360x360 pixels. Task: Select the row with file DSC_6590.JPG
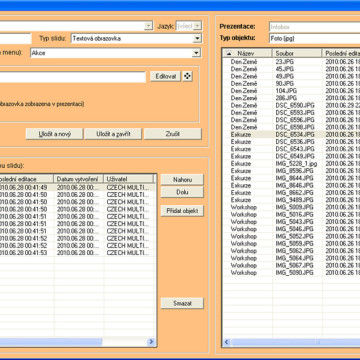(292, 105)
